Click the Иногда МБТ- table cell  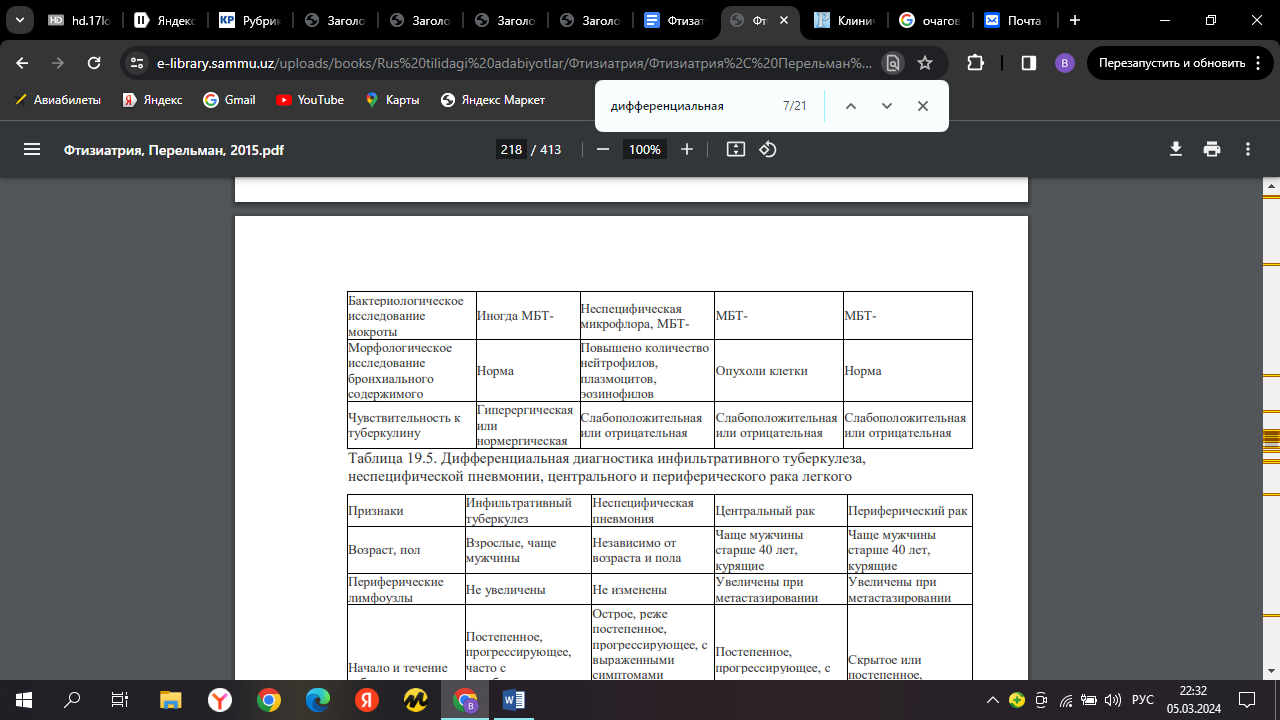(x=528, y=316)
